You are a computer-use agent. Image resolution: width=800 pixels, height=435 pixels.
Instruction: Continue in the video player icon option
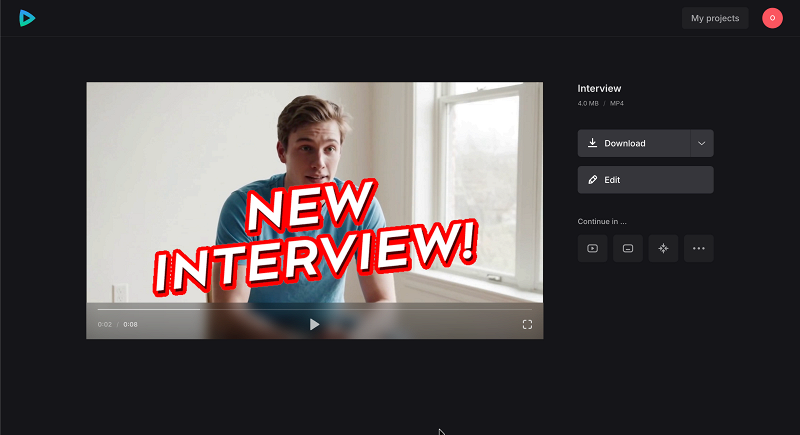click(593, 248)
